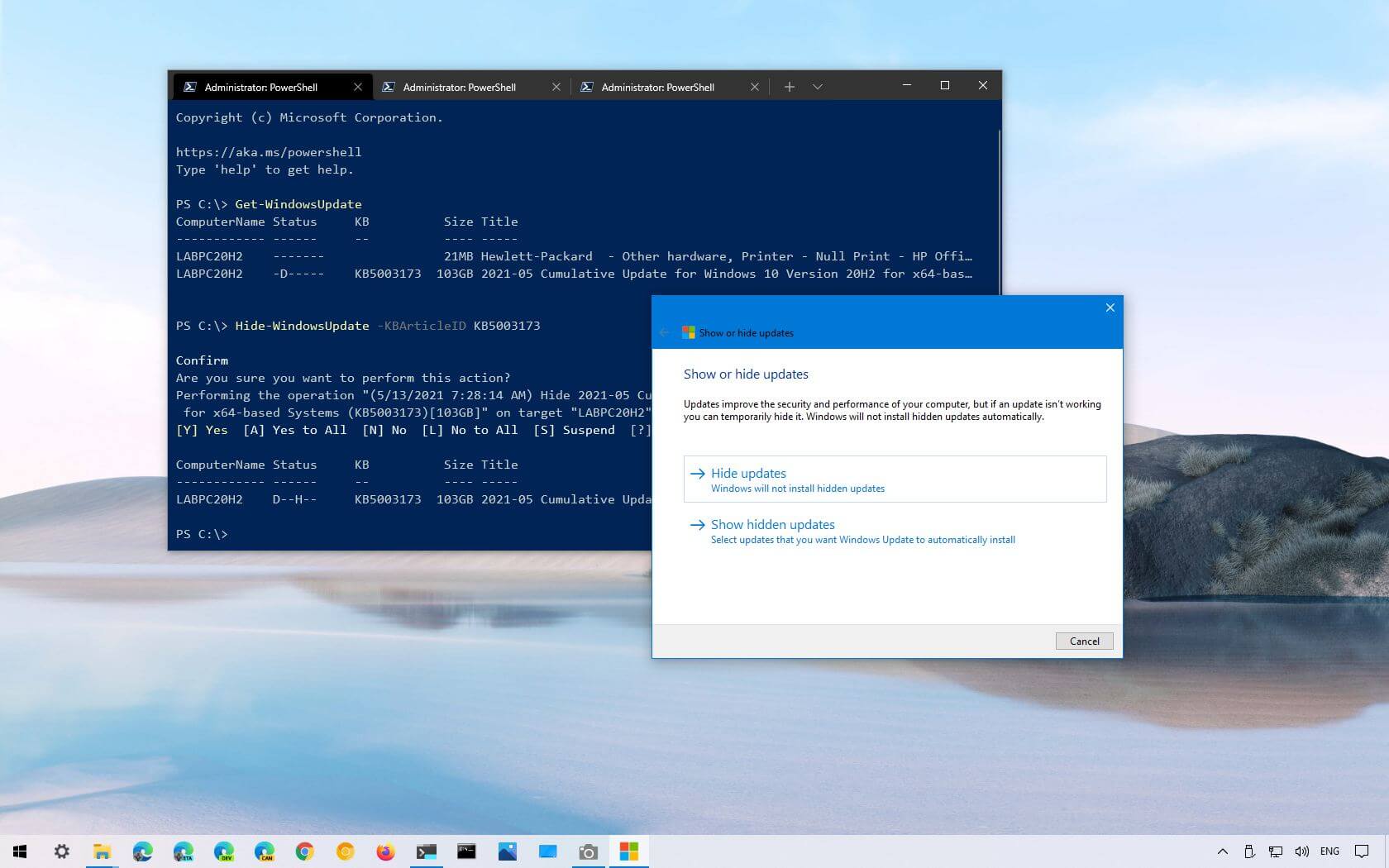
Task: Close the Show or hide updates dialog
Action: (1110, 308)
